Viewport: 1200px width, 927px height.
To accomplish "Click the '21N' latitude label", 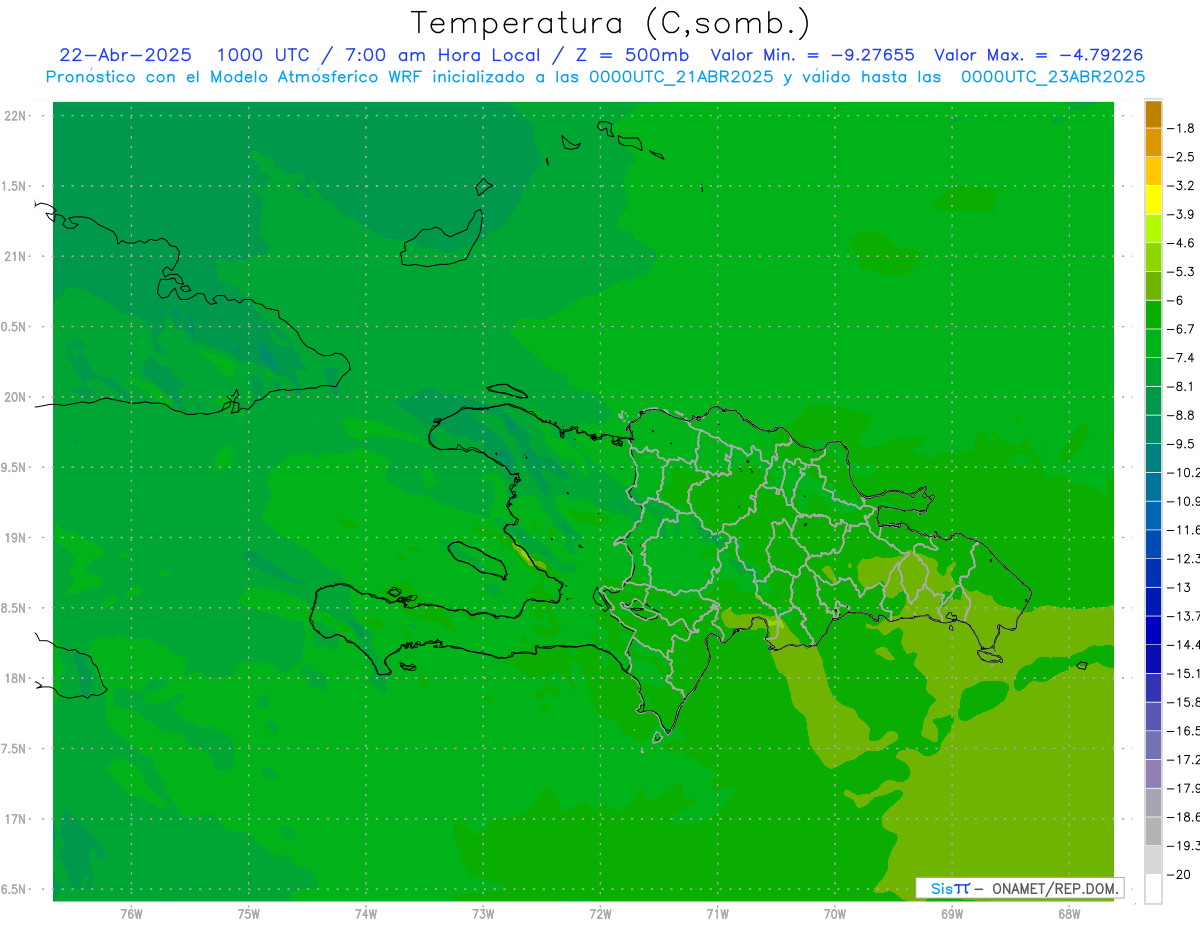I will (x=16, y=256).
